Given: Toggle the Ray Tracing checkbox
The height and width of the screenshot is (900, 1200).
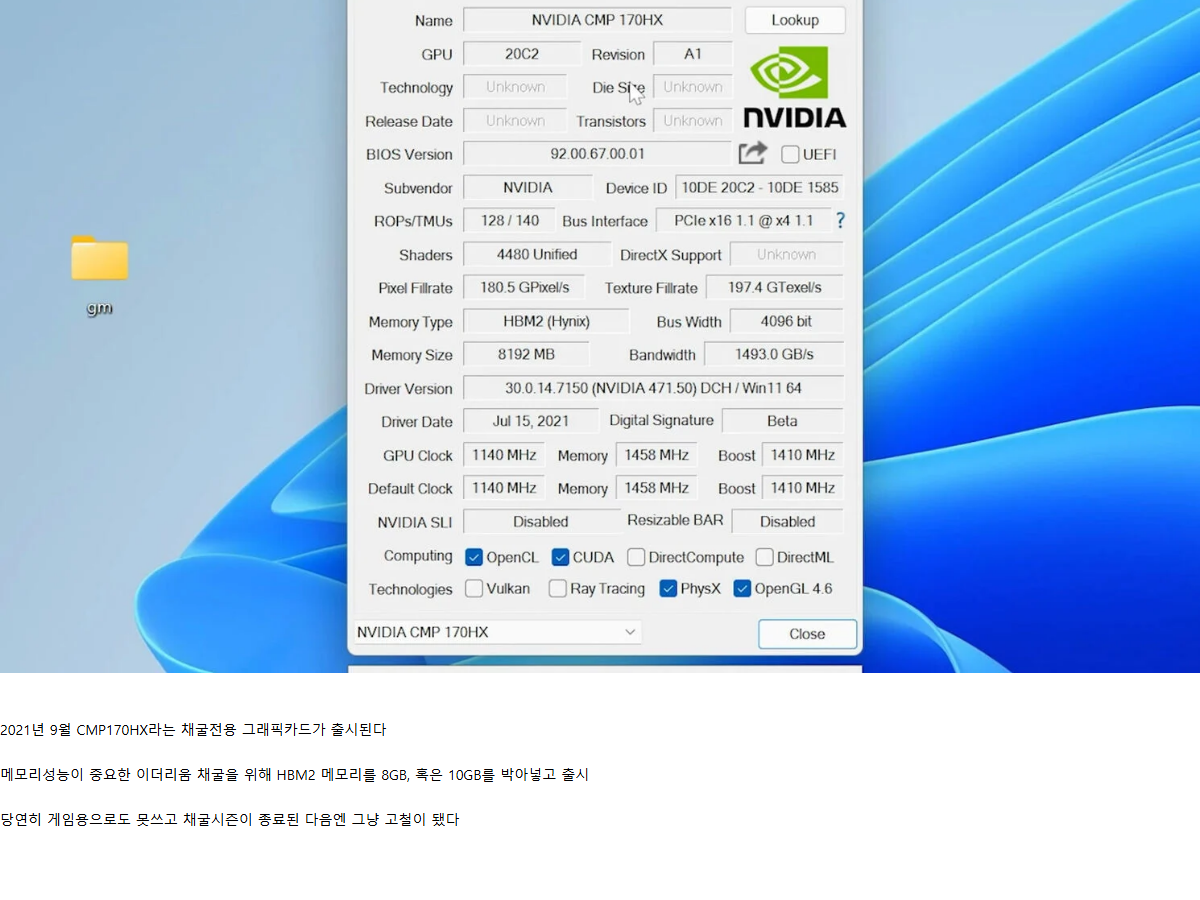Looking at the screenshot, I should click(558, 588).
